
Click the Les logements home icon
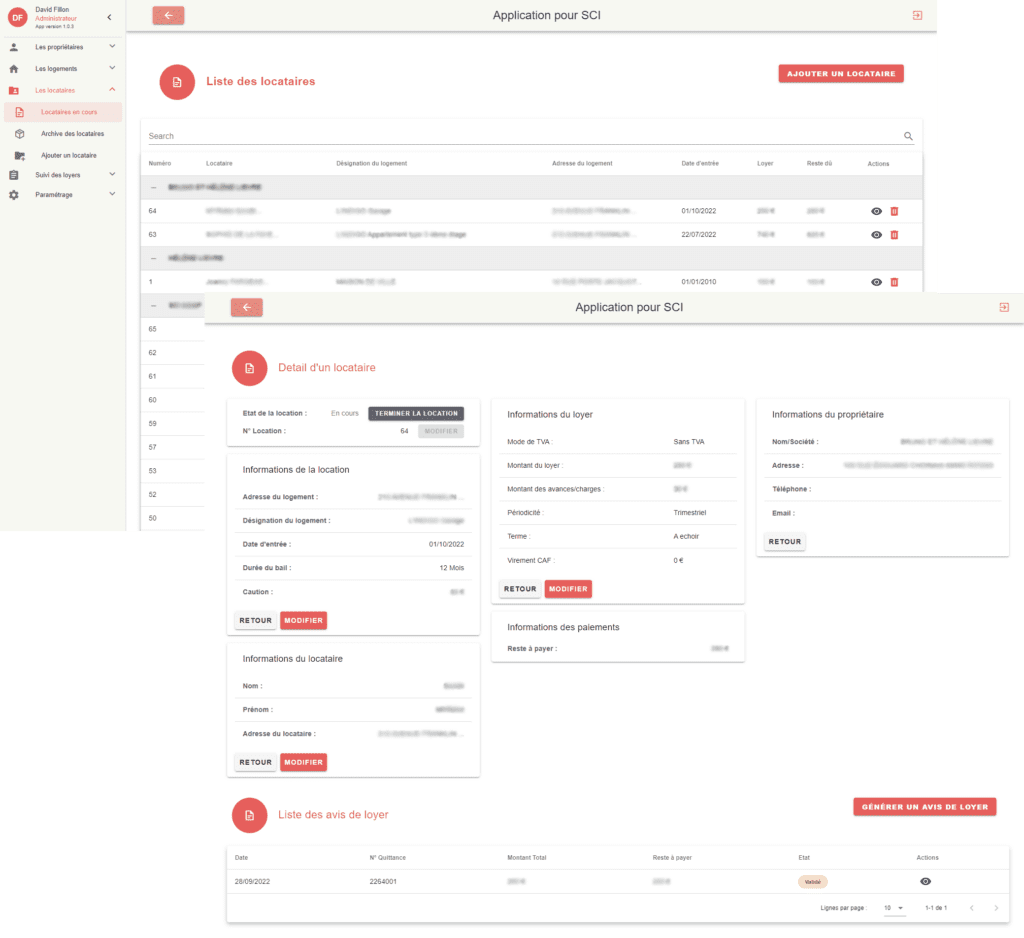(x=13, y=68)
